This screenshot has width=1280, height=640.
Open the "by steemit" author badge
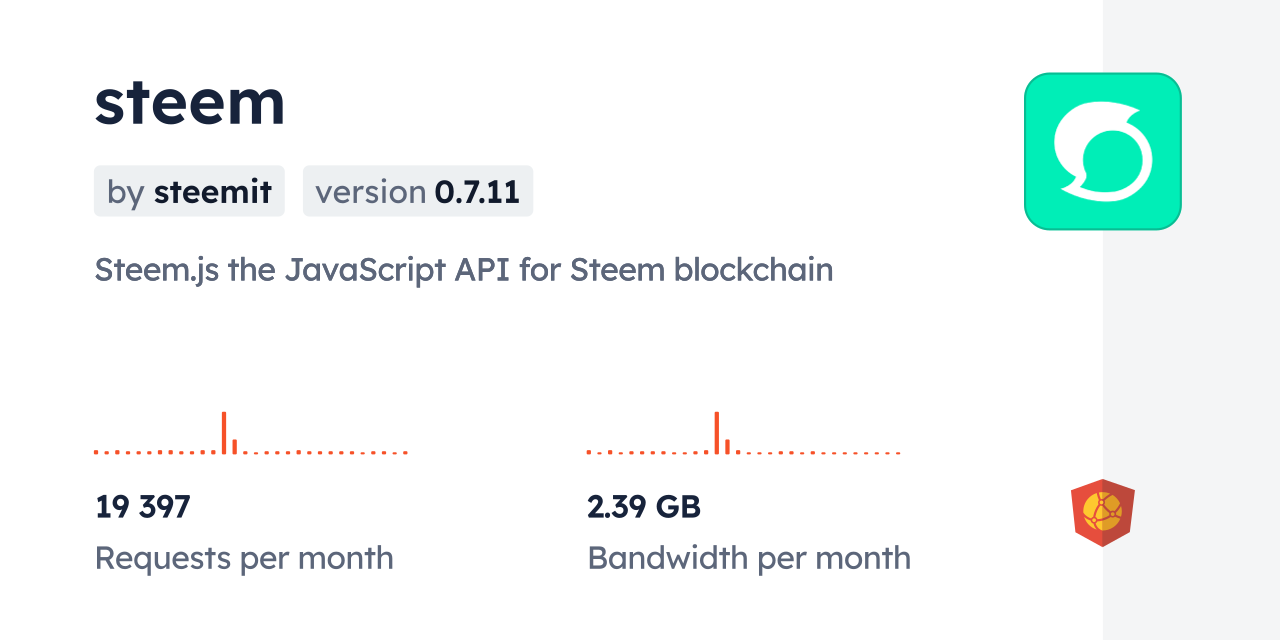click(x=189, y=191)
